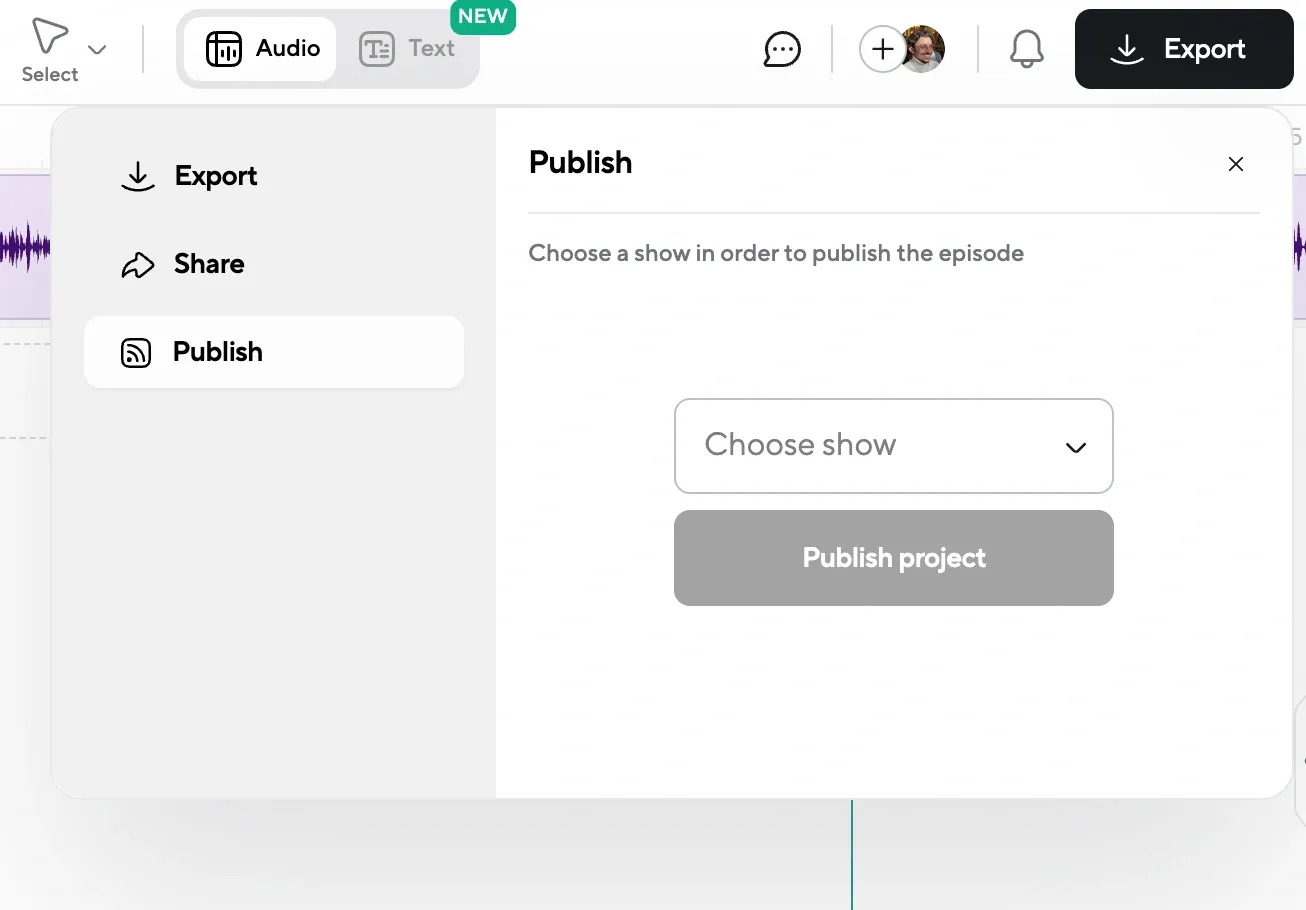Select the Publish RSS feed icon
1306x910 pixels.
136,353
